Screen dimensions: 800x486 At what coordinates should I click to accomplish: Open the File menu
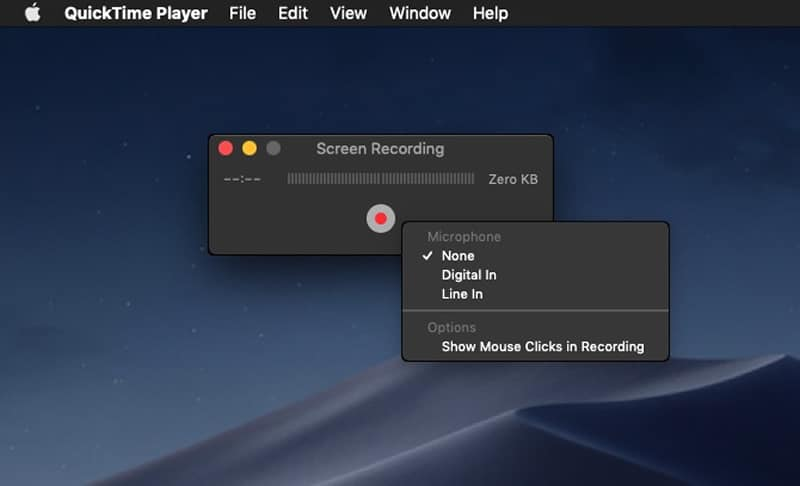click(x=242, y=13)
